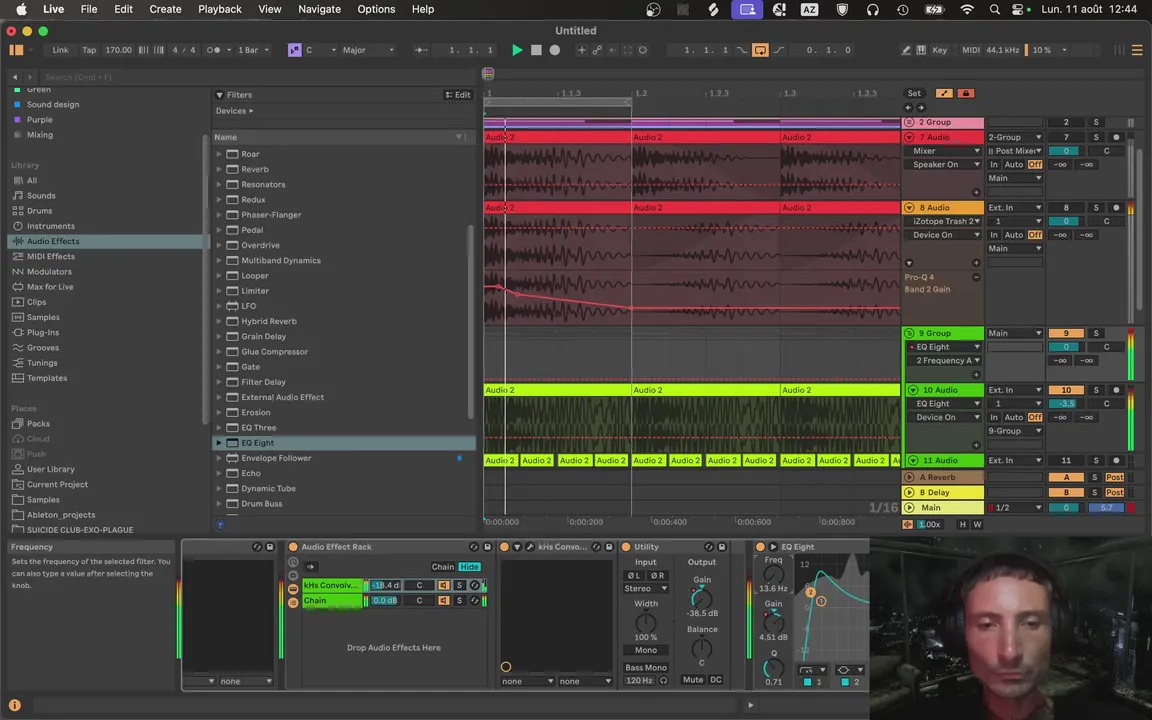This screenshot has height=720, width=1152.
Task: Solo the 8 Audio track
Action: tap(1096, 207)
